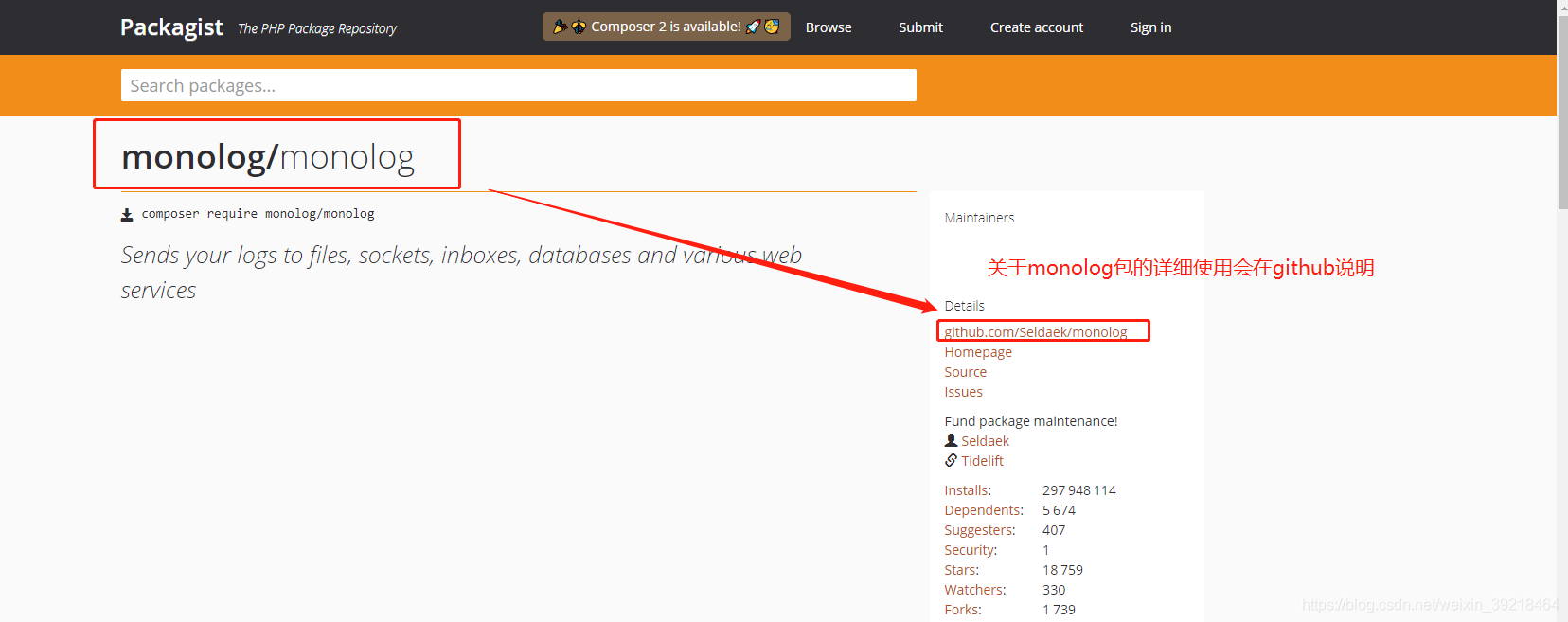Click the Dependents label
Viewport: 1568px width, 622px height.
tap(984, 510)
